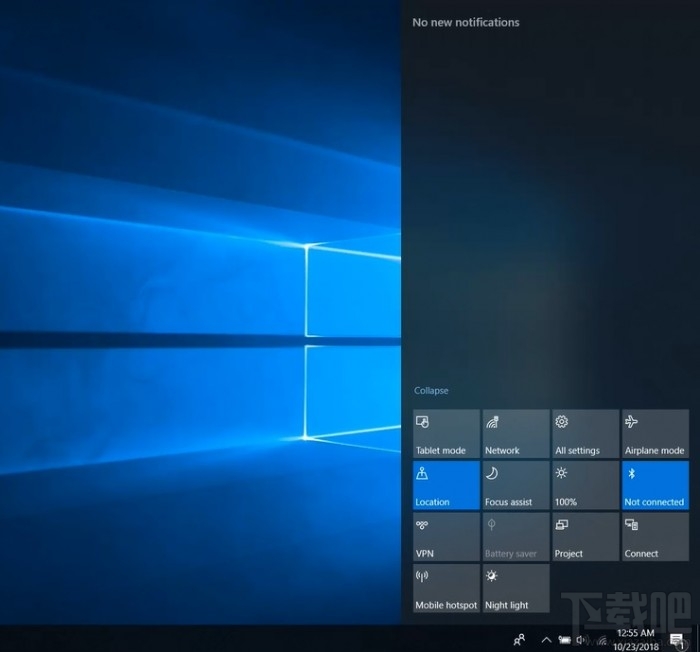Open the Network quick action tile
Image resolution: width=700 pixels, height=652 pixels.
pos(516,434)
